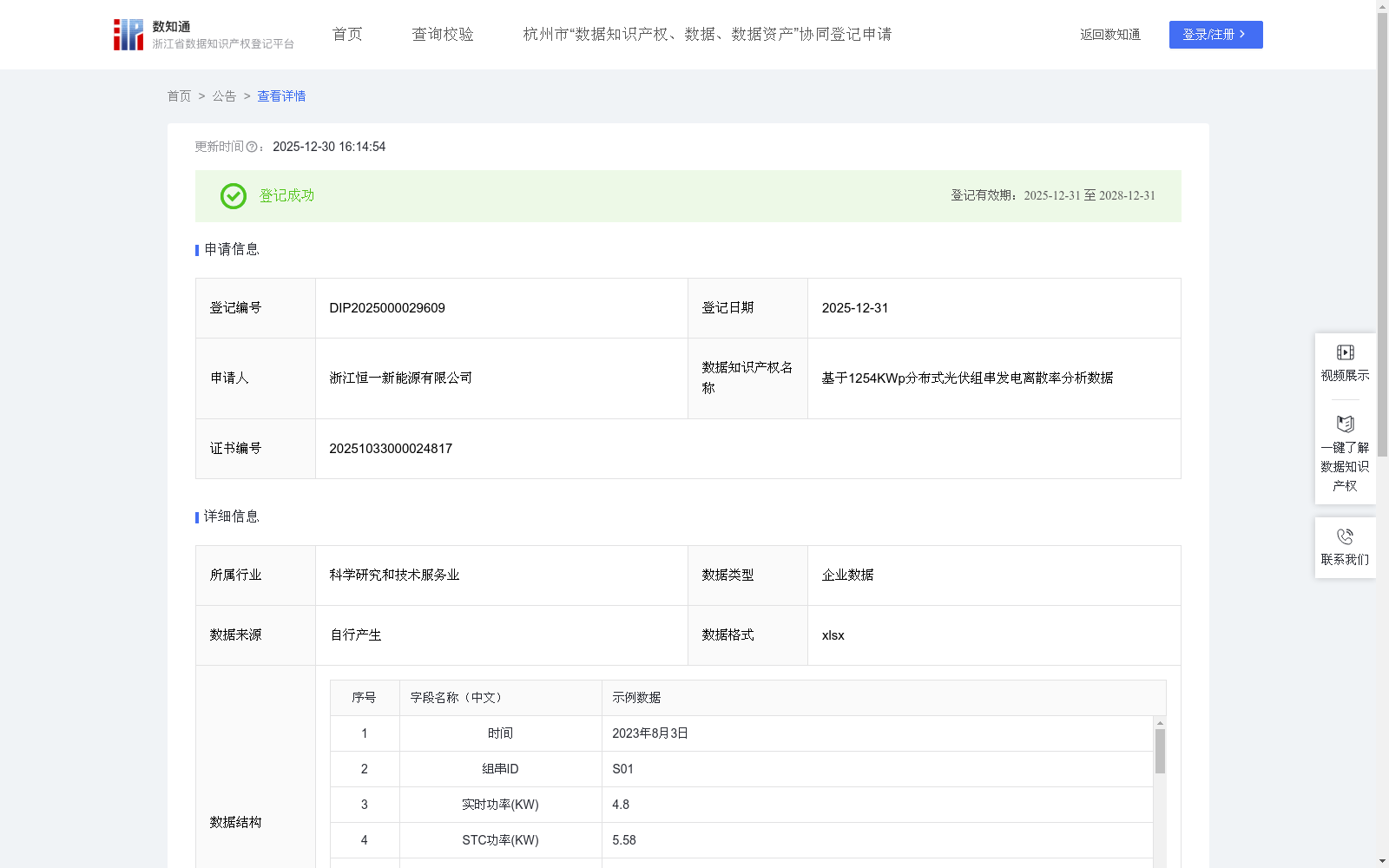Click the green 登记成功 checkmark icon
Image resolution: width=1389 pixels, height=868 pixels.
point(233,196)
